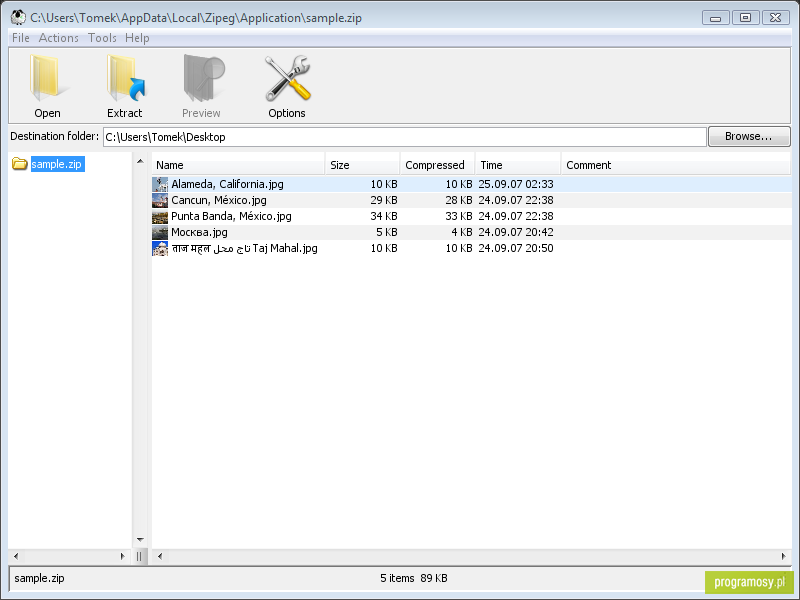Screen dimensions: 800x600
Task: Click the tree pane scroll right arrow
Action: click(x=122, y=556)
